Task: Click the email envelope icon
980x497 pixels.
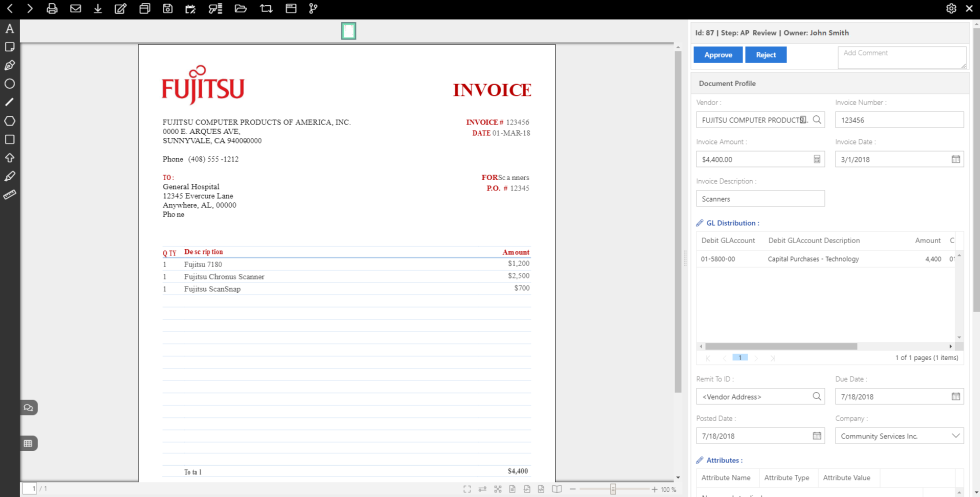Action: [x=75, y=9]
